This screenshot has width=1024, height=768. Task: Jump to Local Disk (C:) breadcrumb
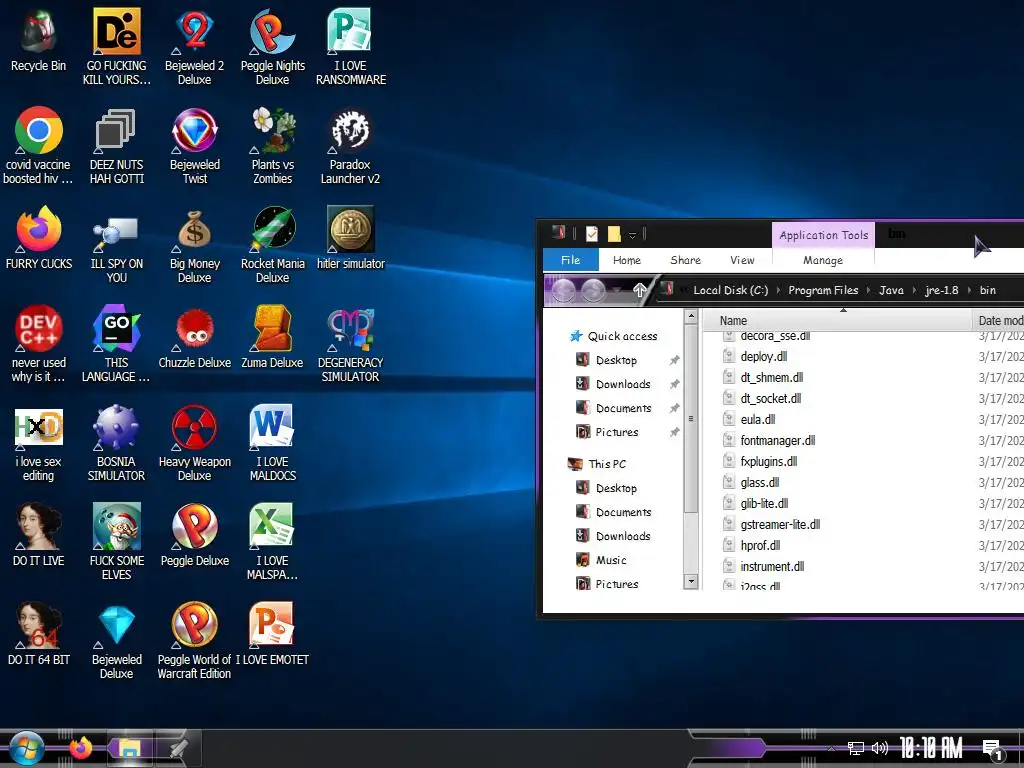[731, 290]
